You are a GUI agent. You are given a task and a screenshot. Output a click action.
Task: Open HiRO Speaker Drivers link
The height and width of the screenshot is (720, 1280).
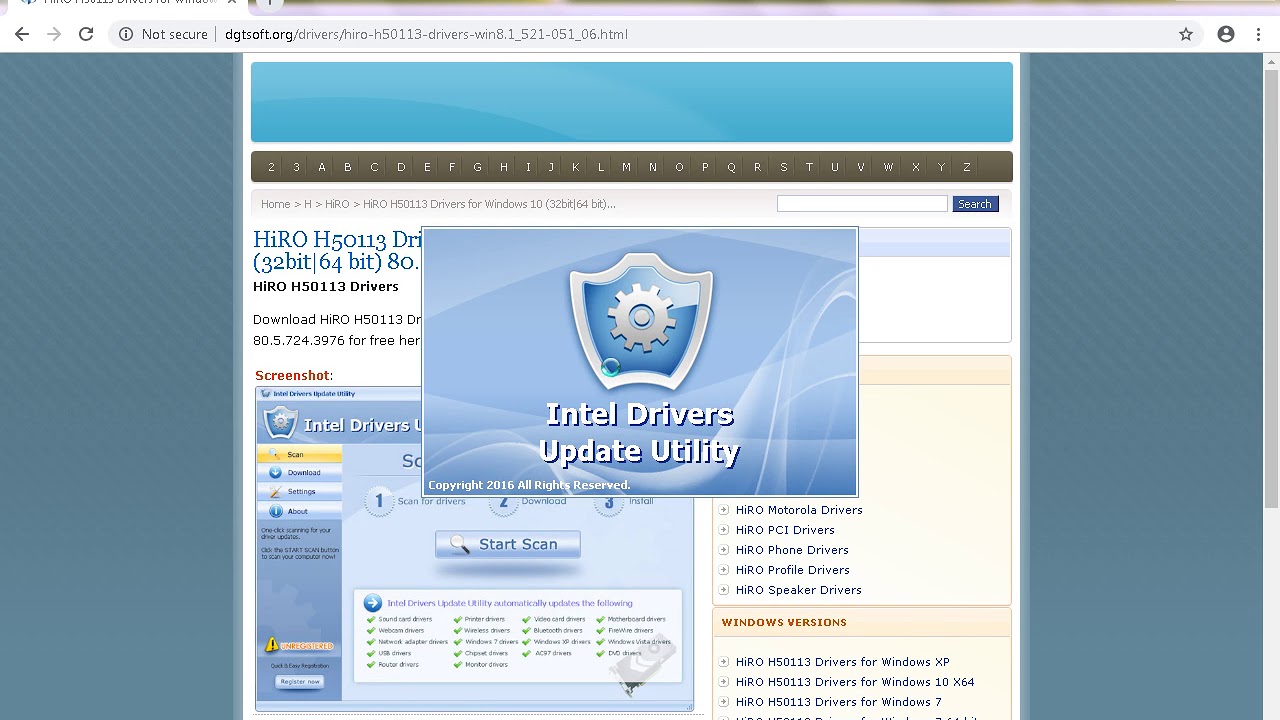[x=799, y=590]
